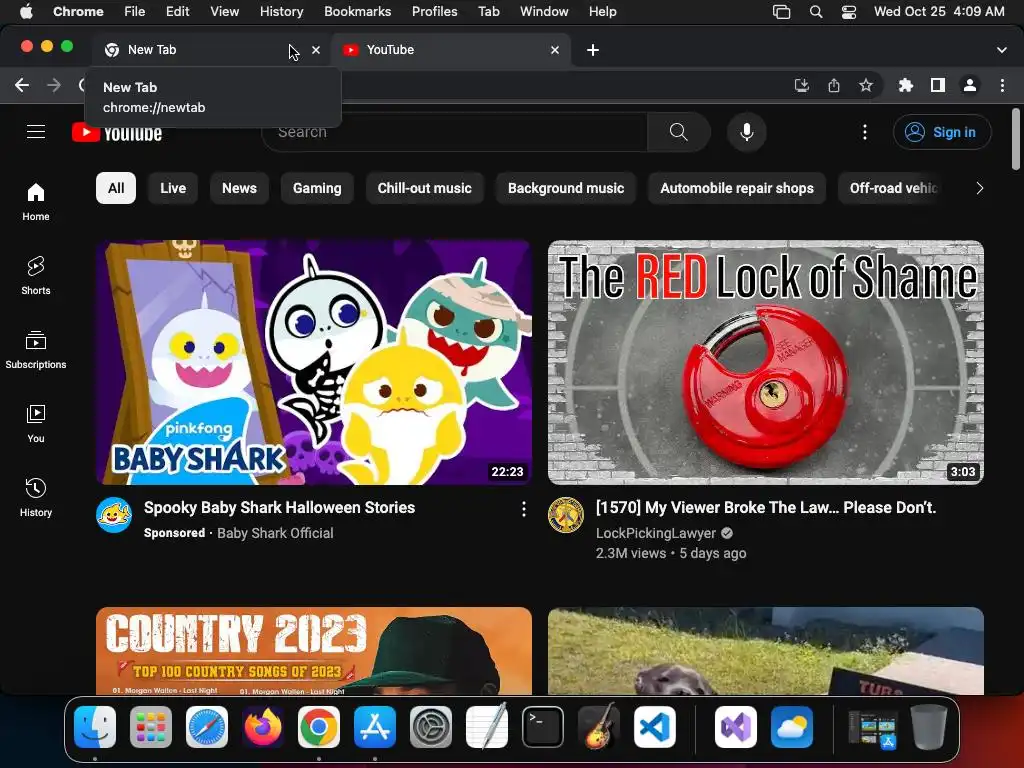The image size is (1024, 768).
Task: Expand the tab search dropdown arrow
Action: coord(1001,50)
